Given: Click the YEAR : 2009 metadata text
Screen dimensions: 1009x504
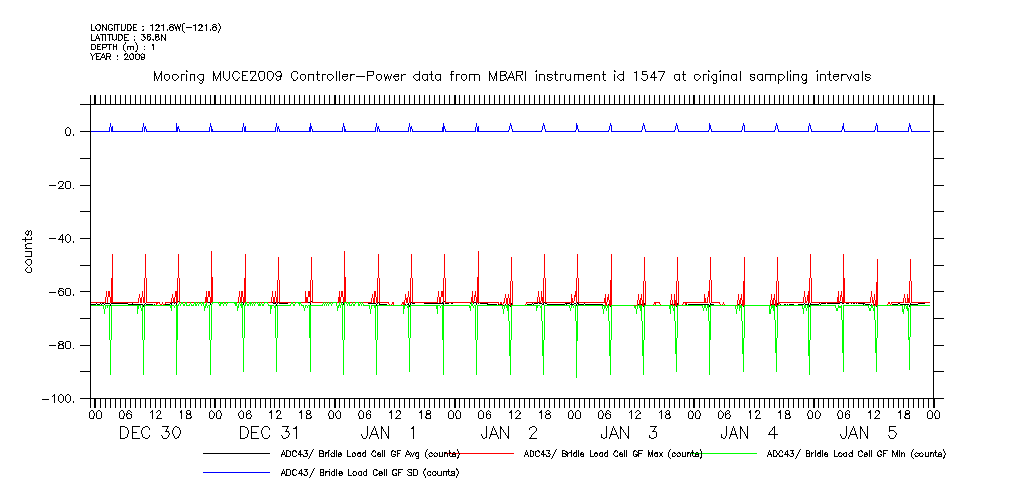Looking at the screenshot, I should tap(118, 57).
